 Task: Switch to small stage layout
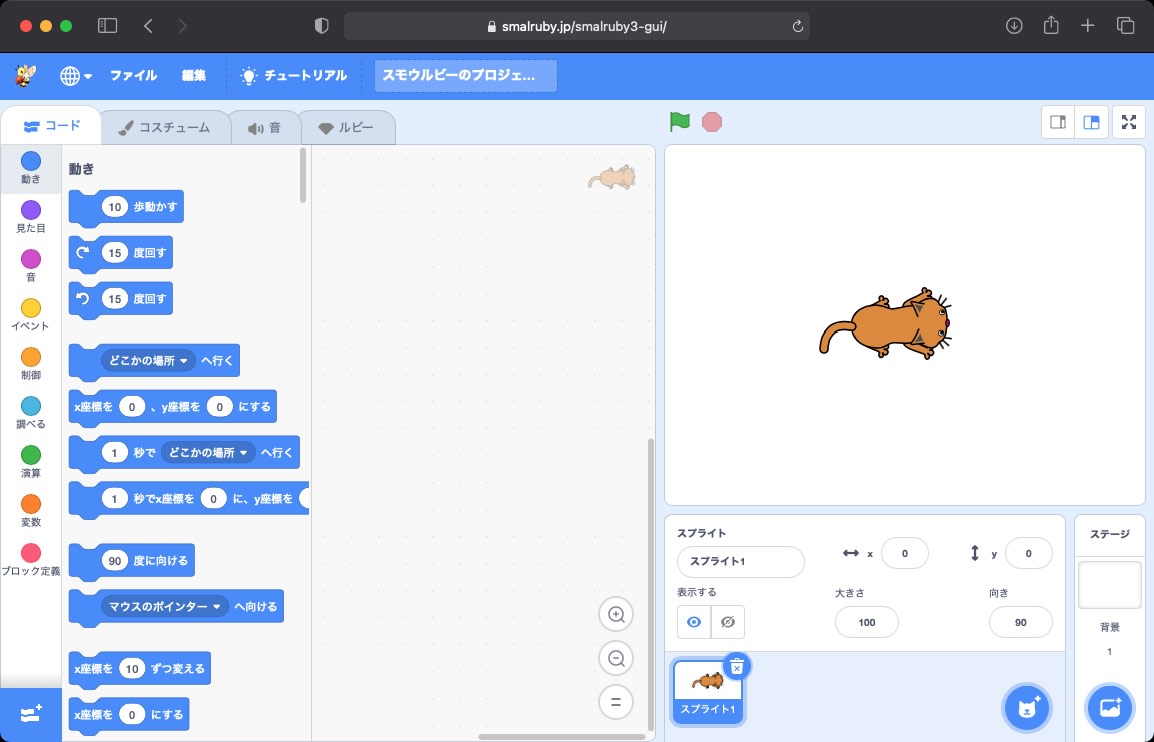pyautogui.click(x=1058, y=122)
